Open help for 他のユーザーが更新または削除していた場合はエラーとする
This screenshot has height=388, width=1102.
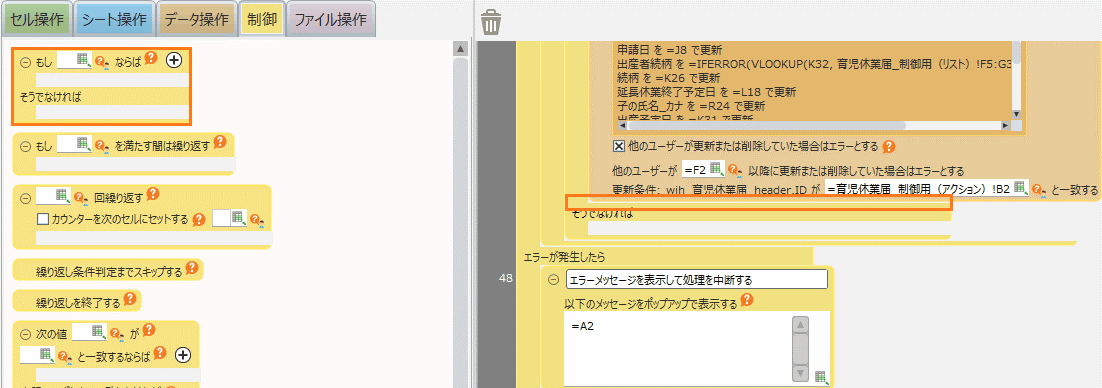click(x=888, y=147)
